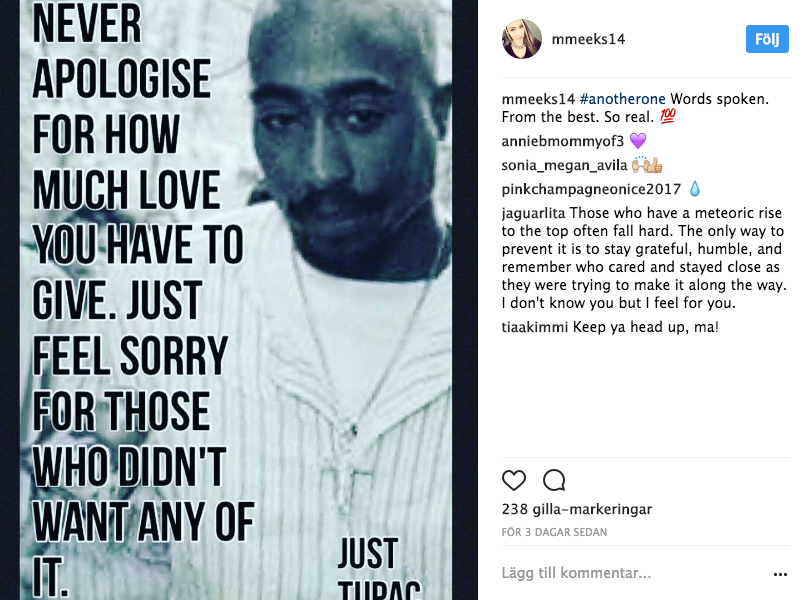The image size is (811, 600).
Task: Open the comment speech bubble icon
Action: [x=554, y=481]
